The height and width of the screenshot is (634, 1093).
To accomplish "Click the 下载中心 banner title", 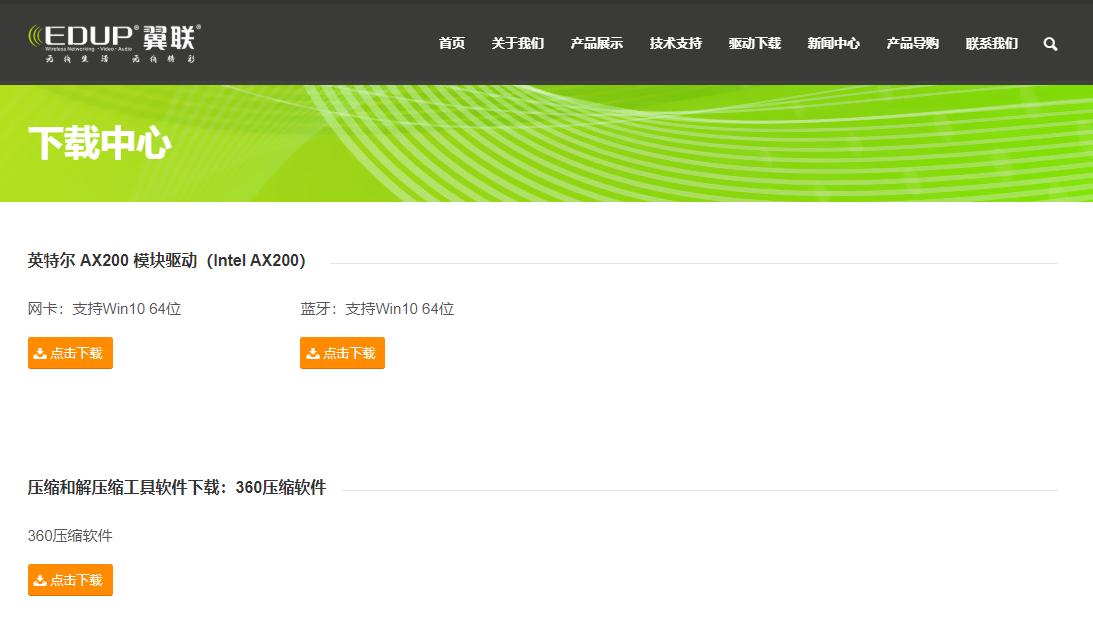I will click(x=100, y=143).
